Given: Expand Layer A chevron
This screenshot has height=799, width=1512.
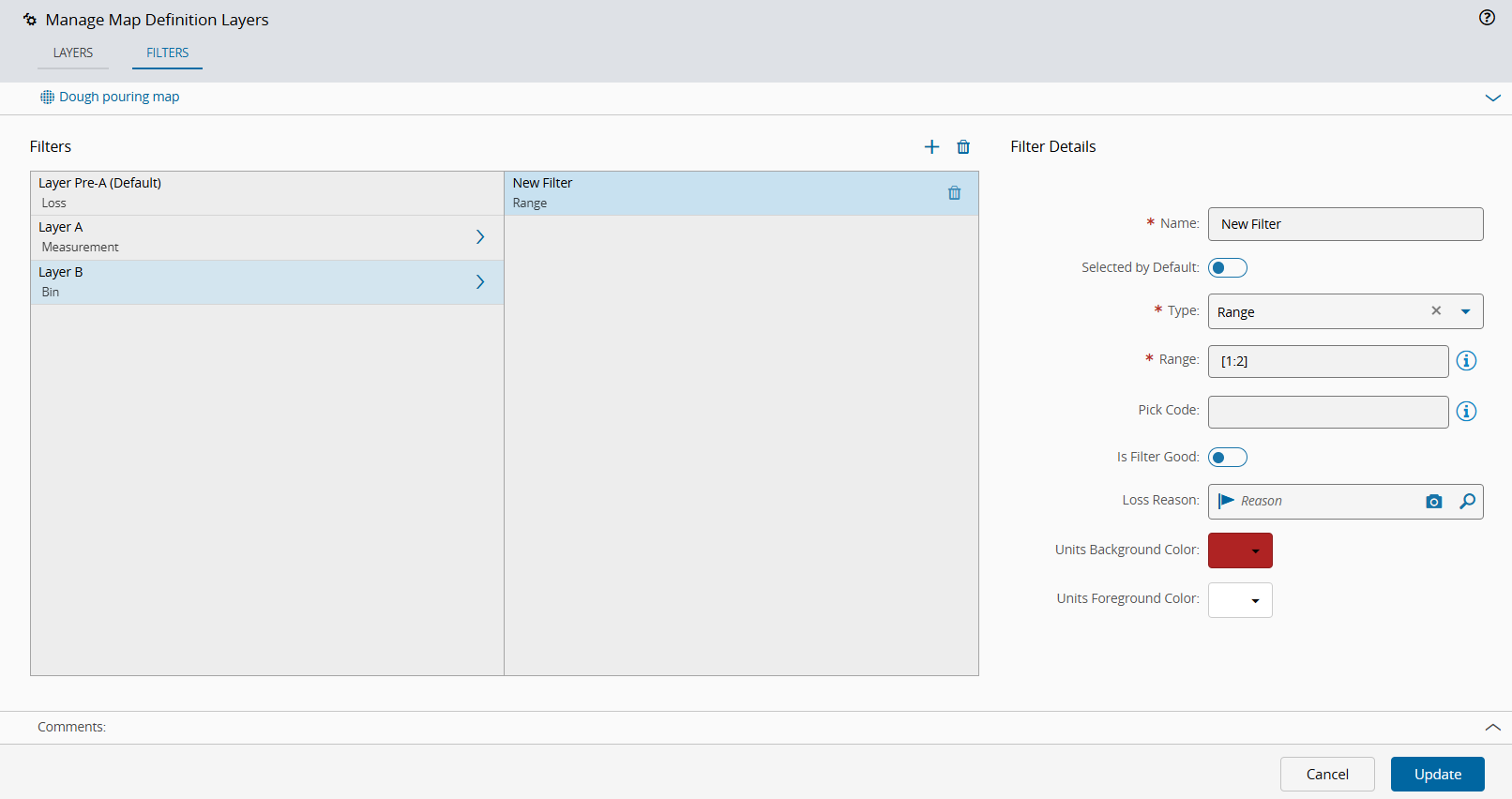Looking at the screenshot, I should tap(480, 237).
